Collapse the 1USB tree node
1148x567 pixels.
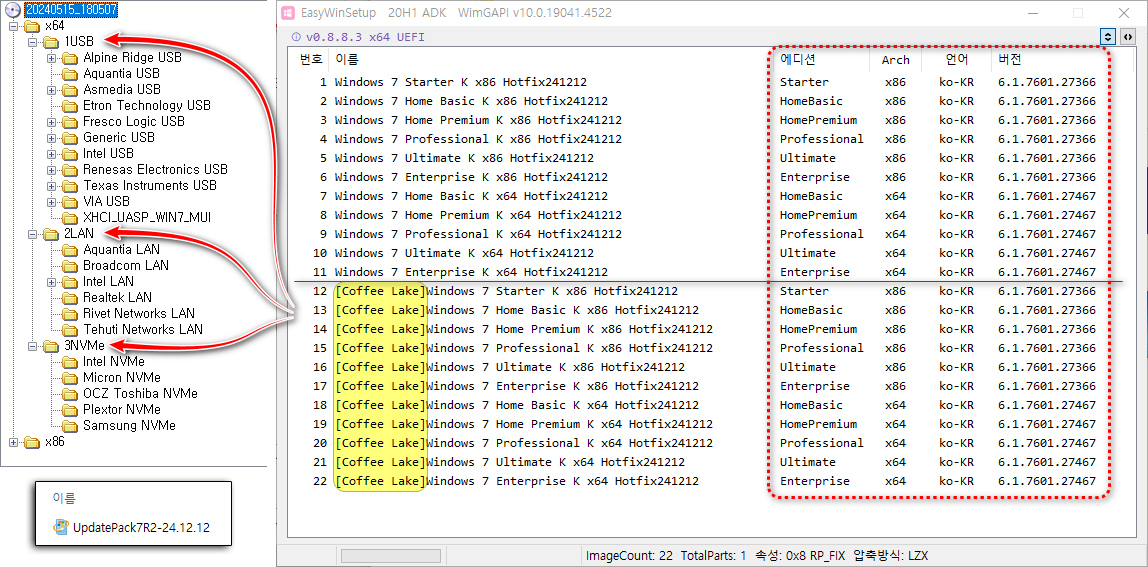point(32,42)
